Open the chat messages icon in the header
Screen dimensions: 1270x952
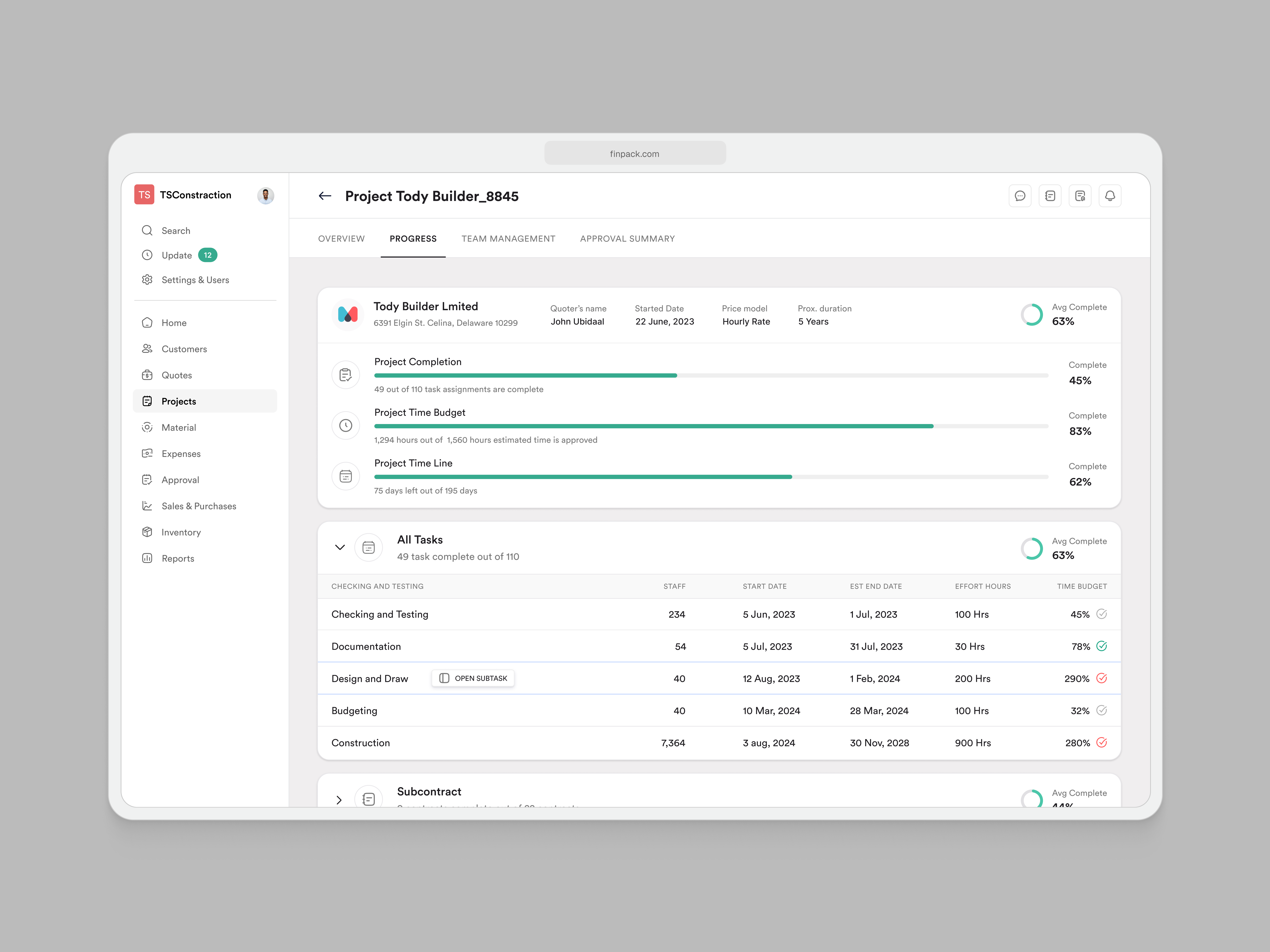(x=1020, y=196)
